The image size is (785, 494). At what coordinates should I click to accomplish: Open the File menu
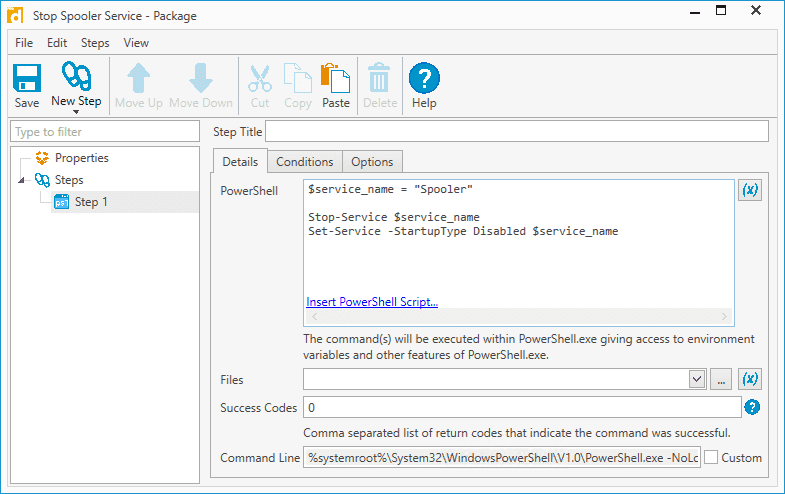[24, 43]
